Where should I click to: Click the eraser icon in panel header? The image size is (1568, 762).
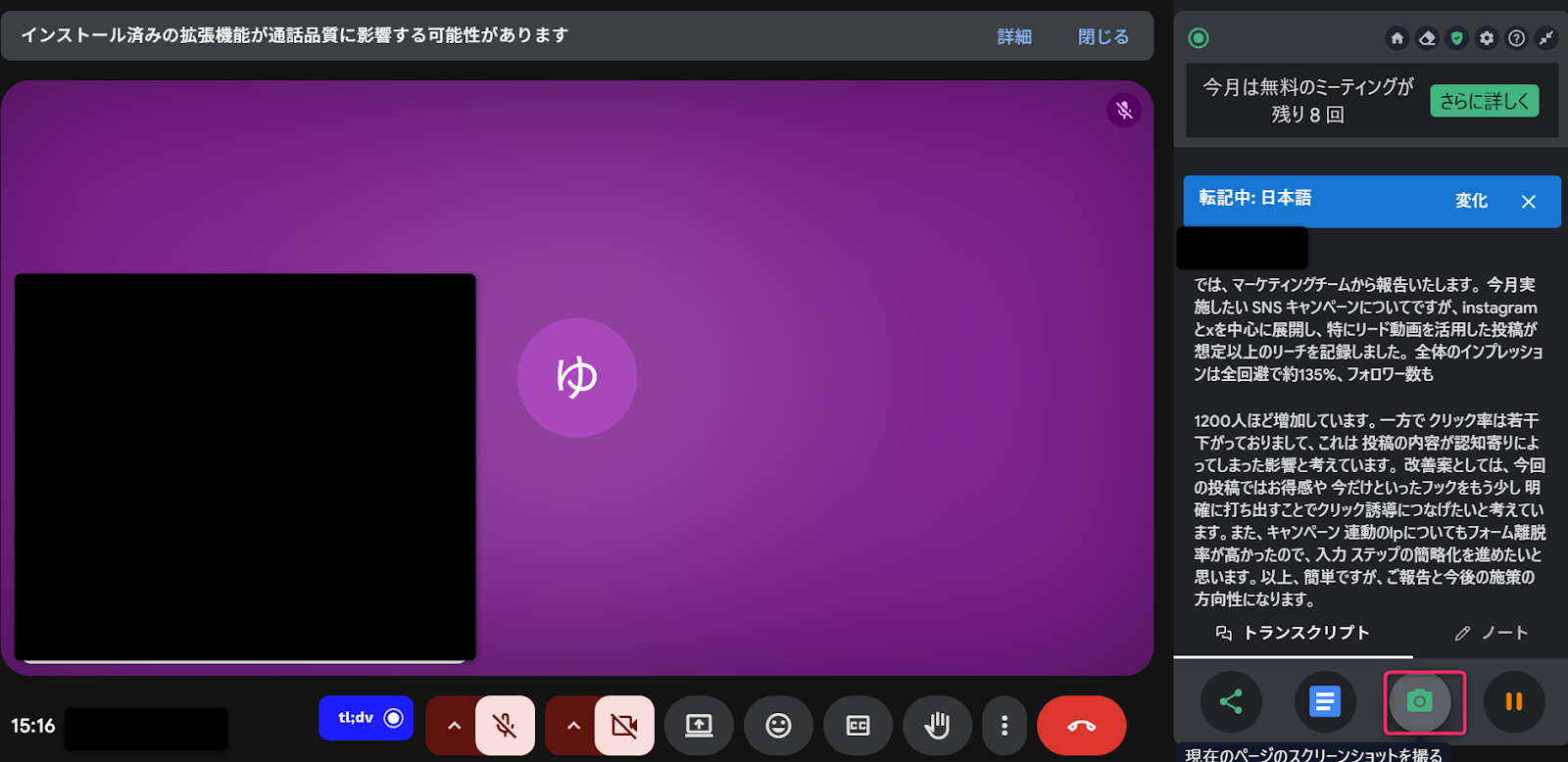point(1427,38)
